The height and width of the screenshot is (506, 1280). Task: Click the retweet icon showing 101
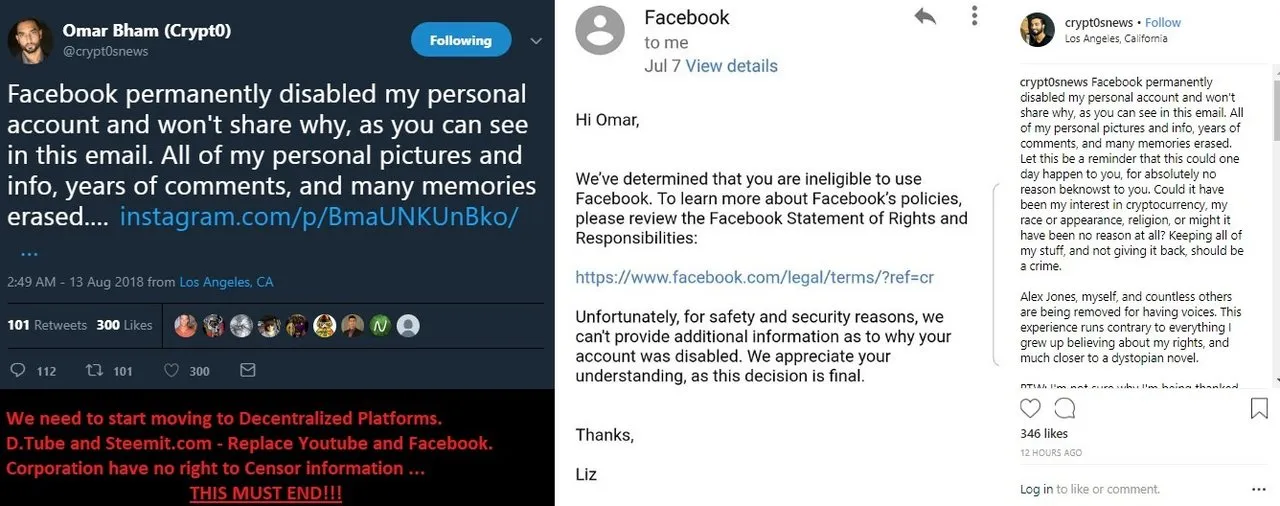pyautogui.click(x=96, y=371)
